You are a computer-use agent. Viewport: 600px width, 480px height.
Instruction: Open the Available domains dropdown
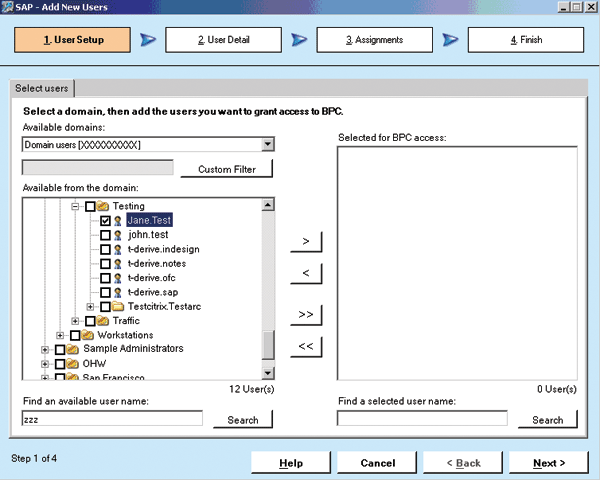[x=268, y=145]
